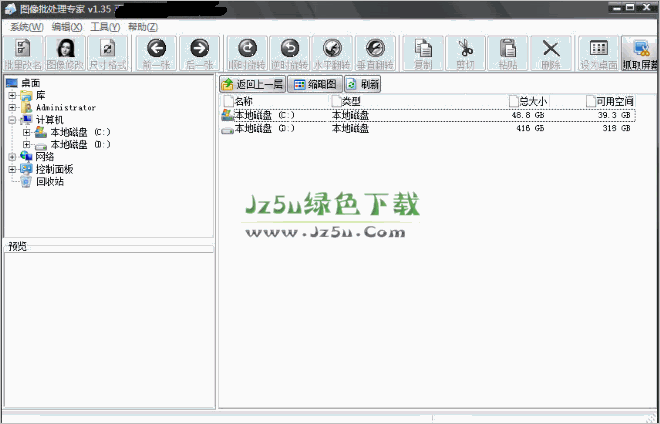Click the 416 GB total size cell

pyautogui.click(x=530, y=128)
